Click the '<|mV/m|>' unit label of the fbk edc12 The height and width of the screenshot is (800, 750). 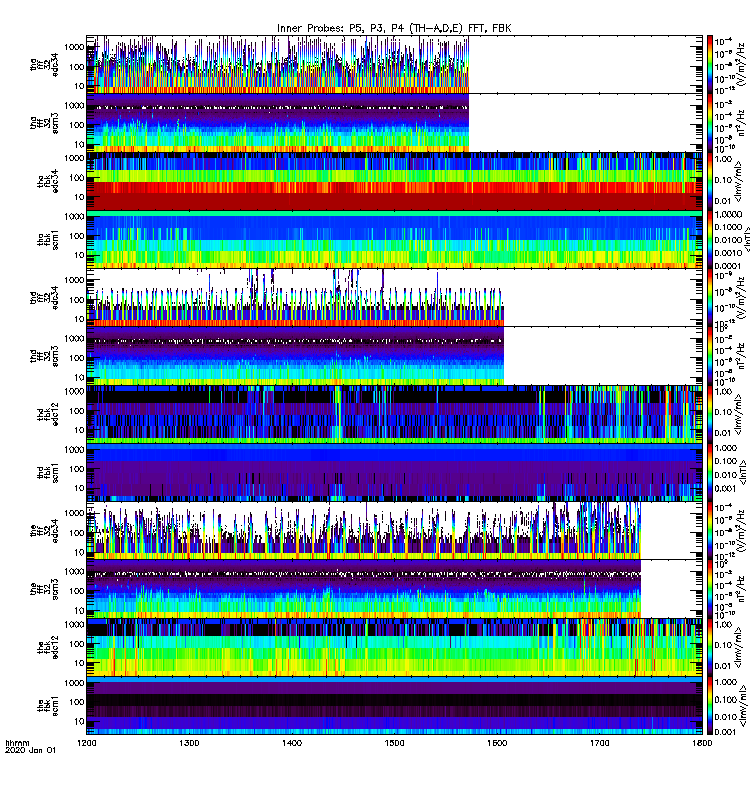coord(738,647)
